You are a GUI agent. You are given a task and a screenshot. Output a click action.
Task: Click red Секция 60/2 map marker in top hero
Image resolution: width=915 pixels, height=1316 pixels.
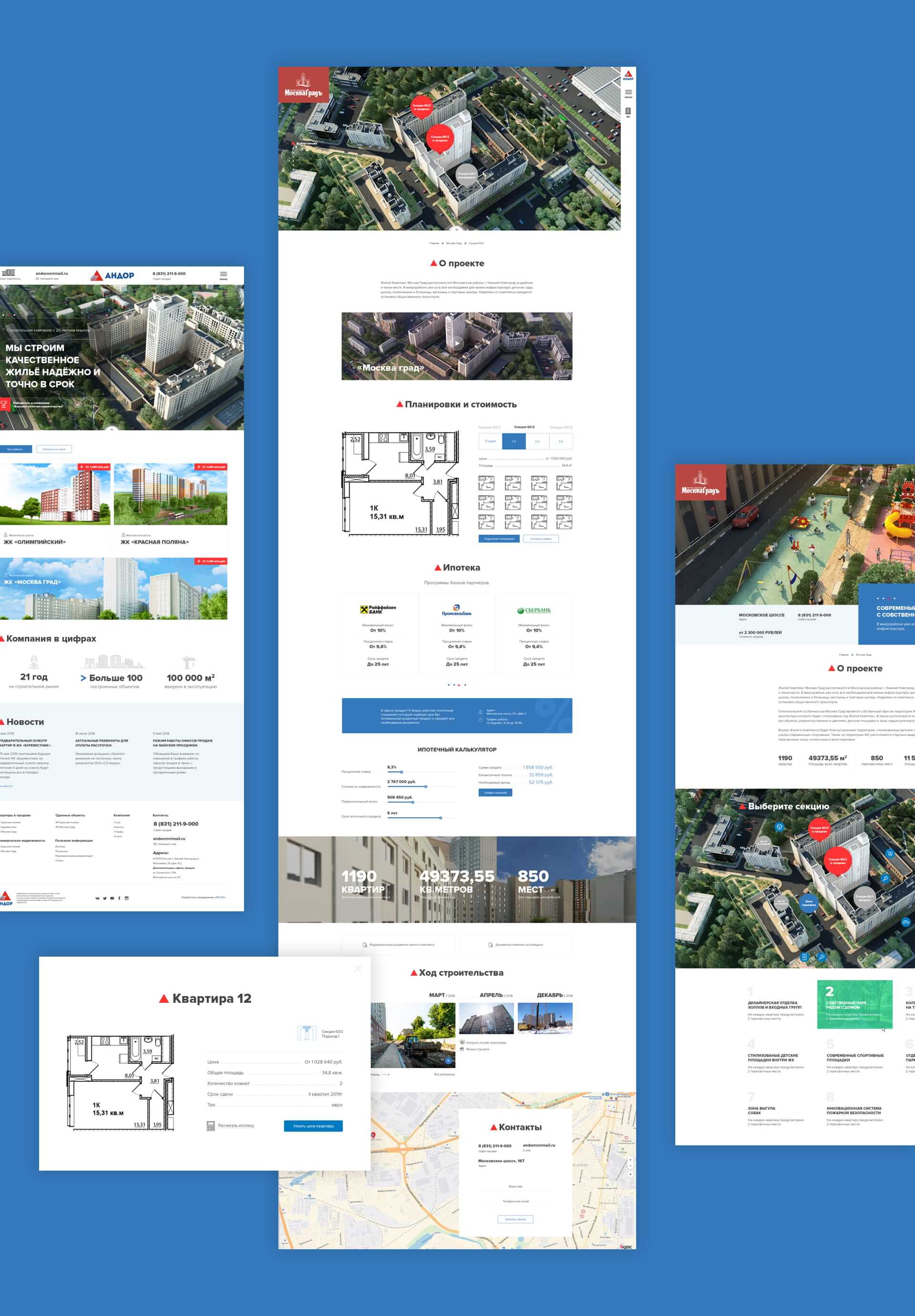(x=439, y=138)
